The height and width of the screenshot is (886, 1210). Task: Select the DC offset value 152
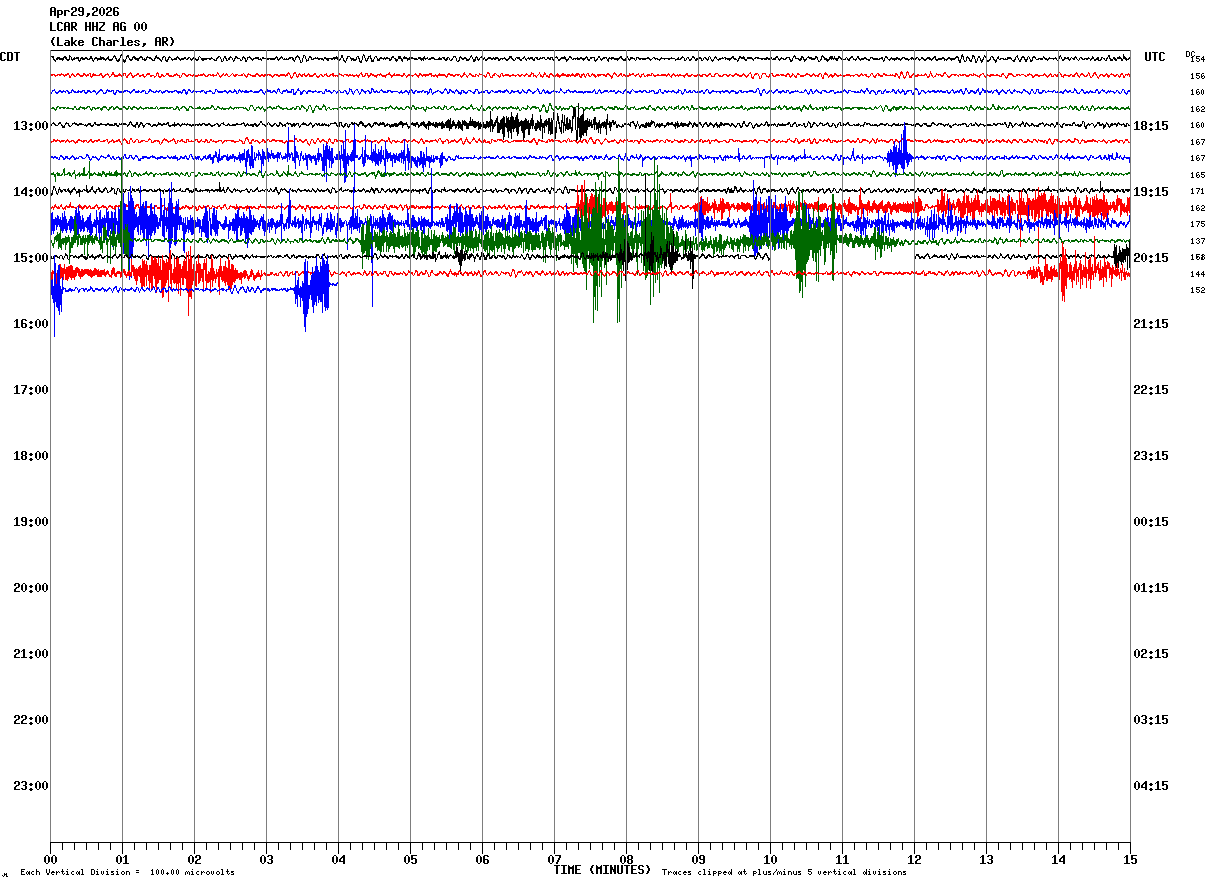pos(1197,290)
